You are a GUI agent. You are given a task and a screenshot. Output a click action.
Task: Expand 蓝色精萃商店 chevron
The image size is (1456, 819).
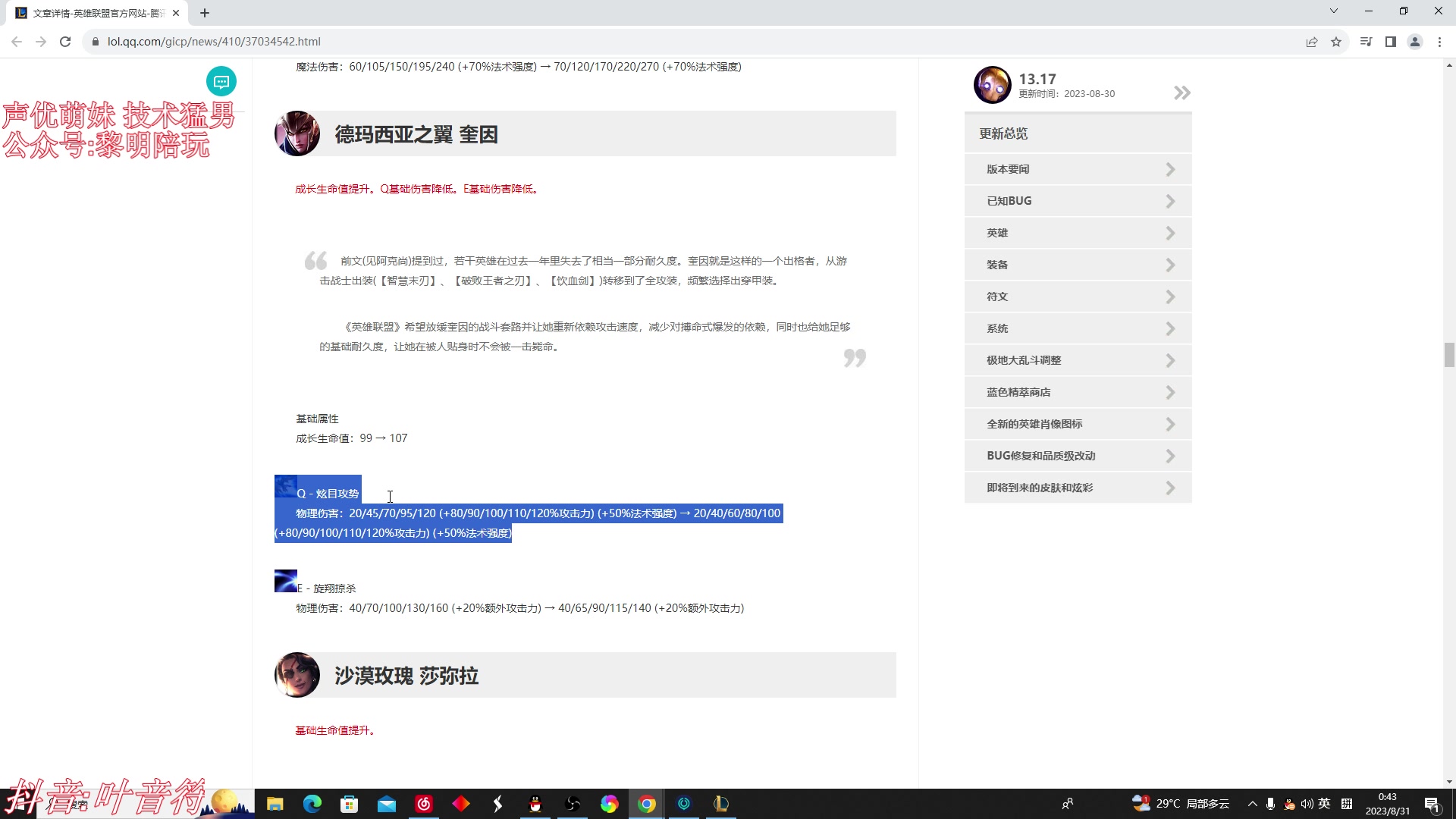coord(1170,392)
